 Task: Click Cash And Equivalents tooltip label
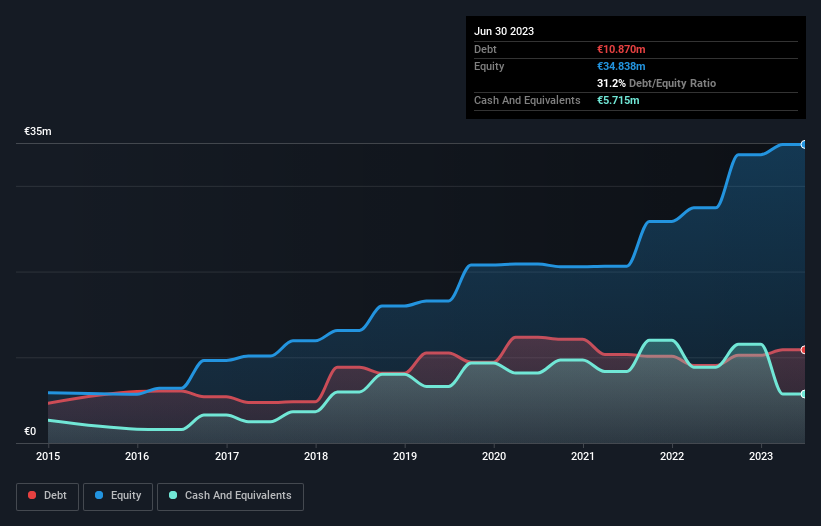pyautogui.click(x=527, y=100)
